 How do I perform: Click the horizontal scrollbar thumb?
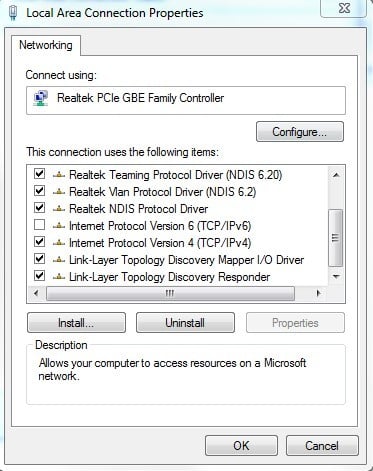coord(170,293)
